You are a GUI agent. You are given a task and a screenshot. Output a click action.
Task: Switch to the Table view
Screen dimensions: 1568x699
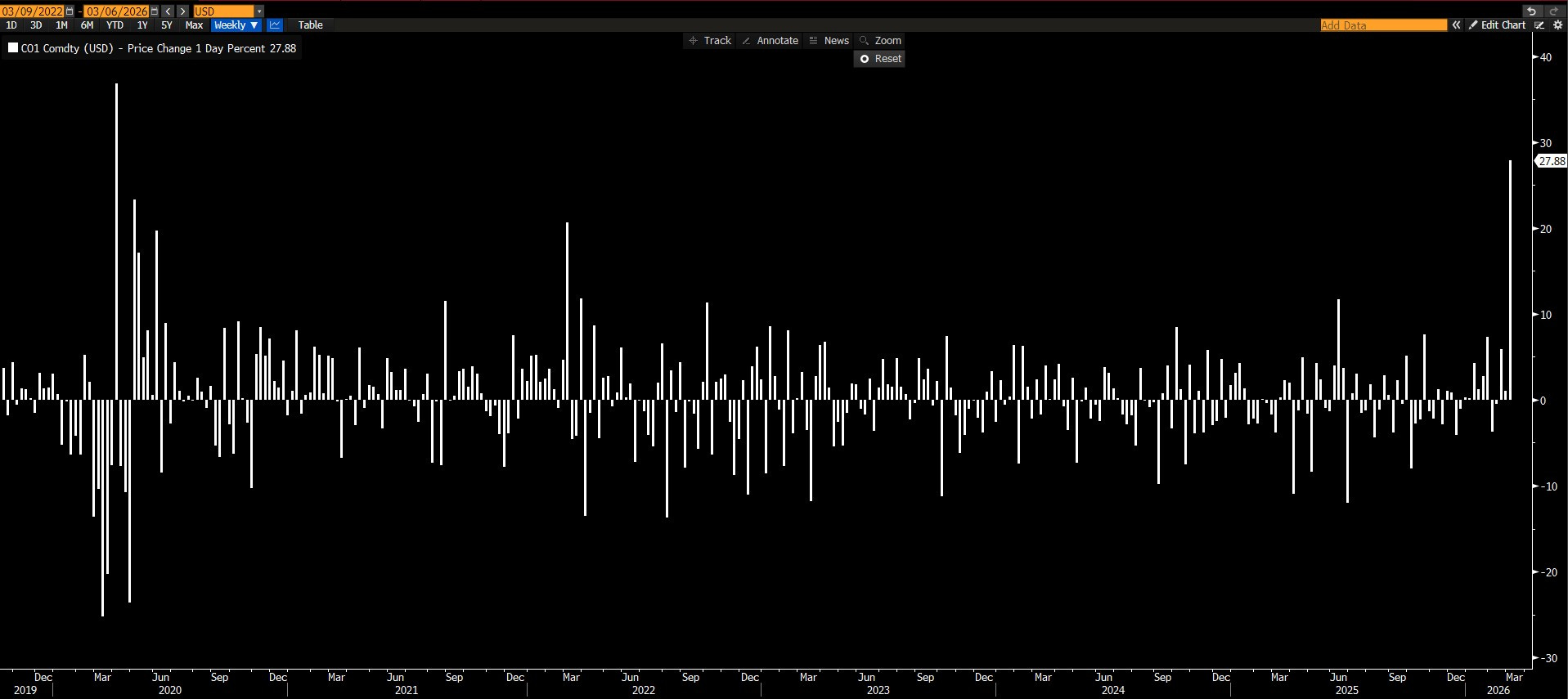click(310, 25)
